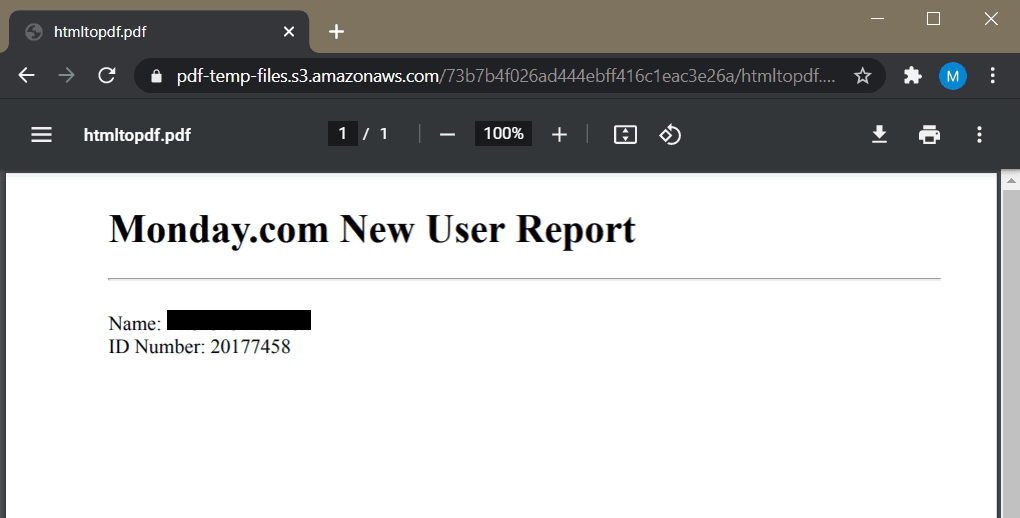Open the Chrome three-dot menu
The image size is (1020, 518).
click(x=992, y=76)
